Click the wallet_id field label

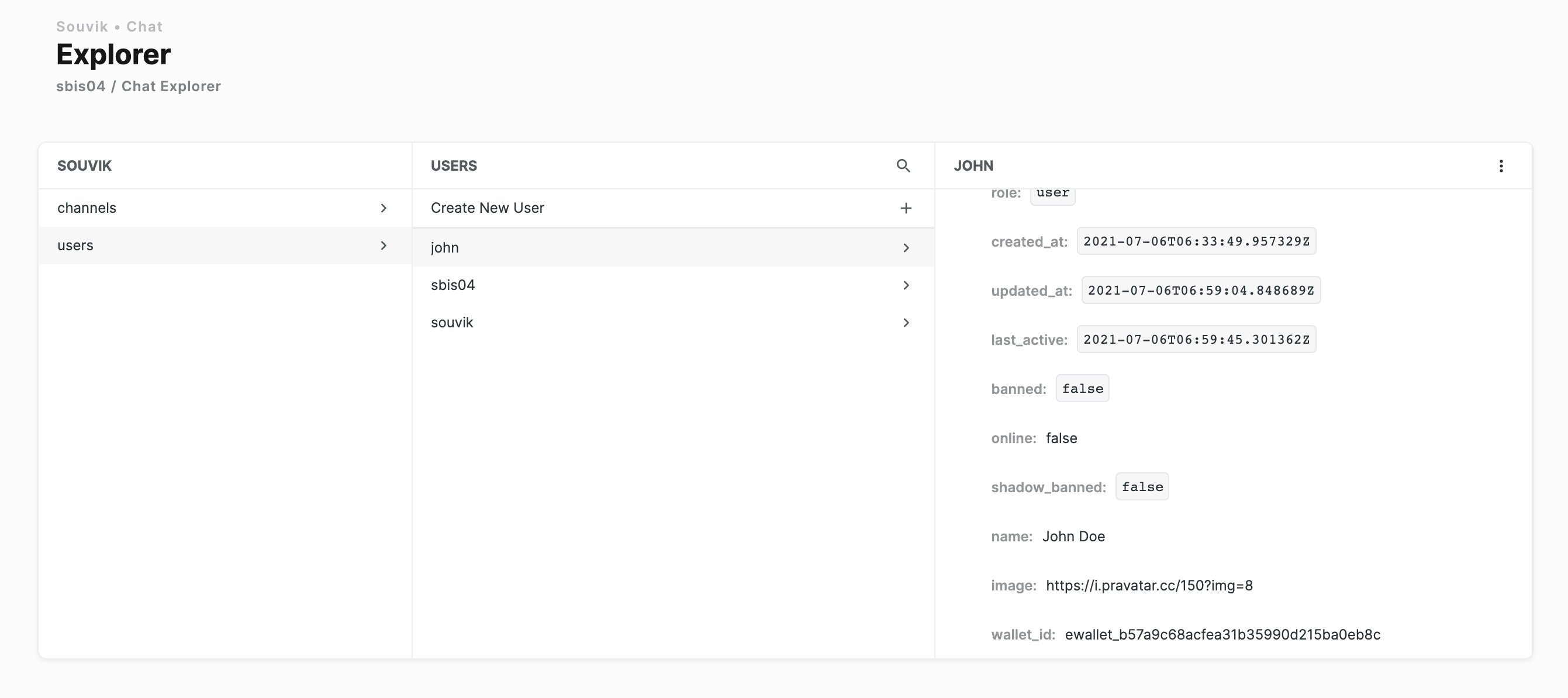point(1023,635)
